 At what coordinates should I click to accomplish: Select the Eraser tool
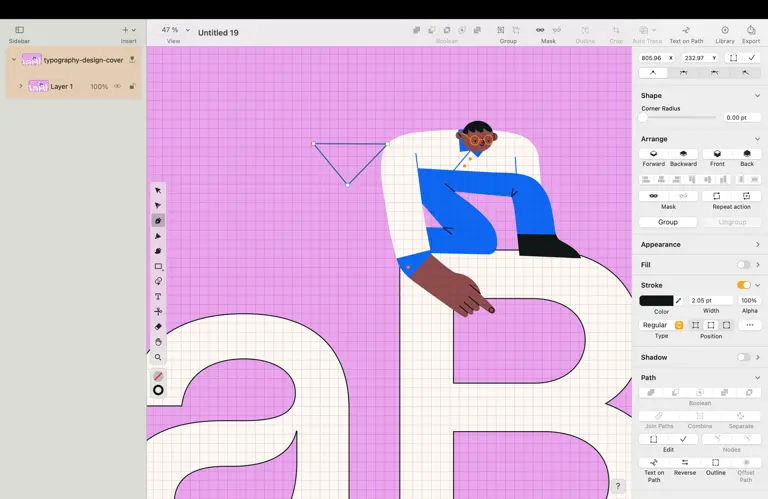(158, 327)
